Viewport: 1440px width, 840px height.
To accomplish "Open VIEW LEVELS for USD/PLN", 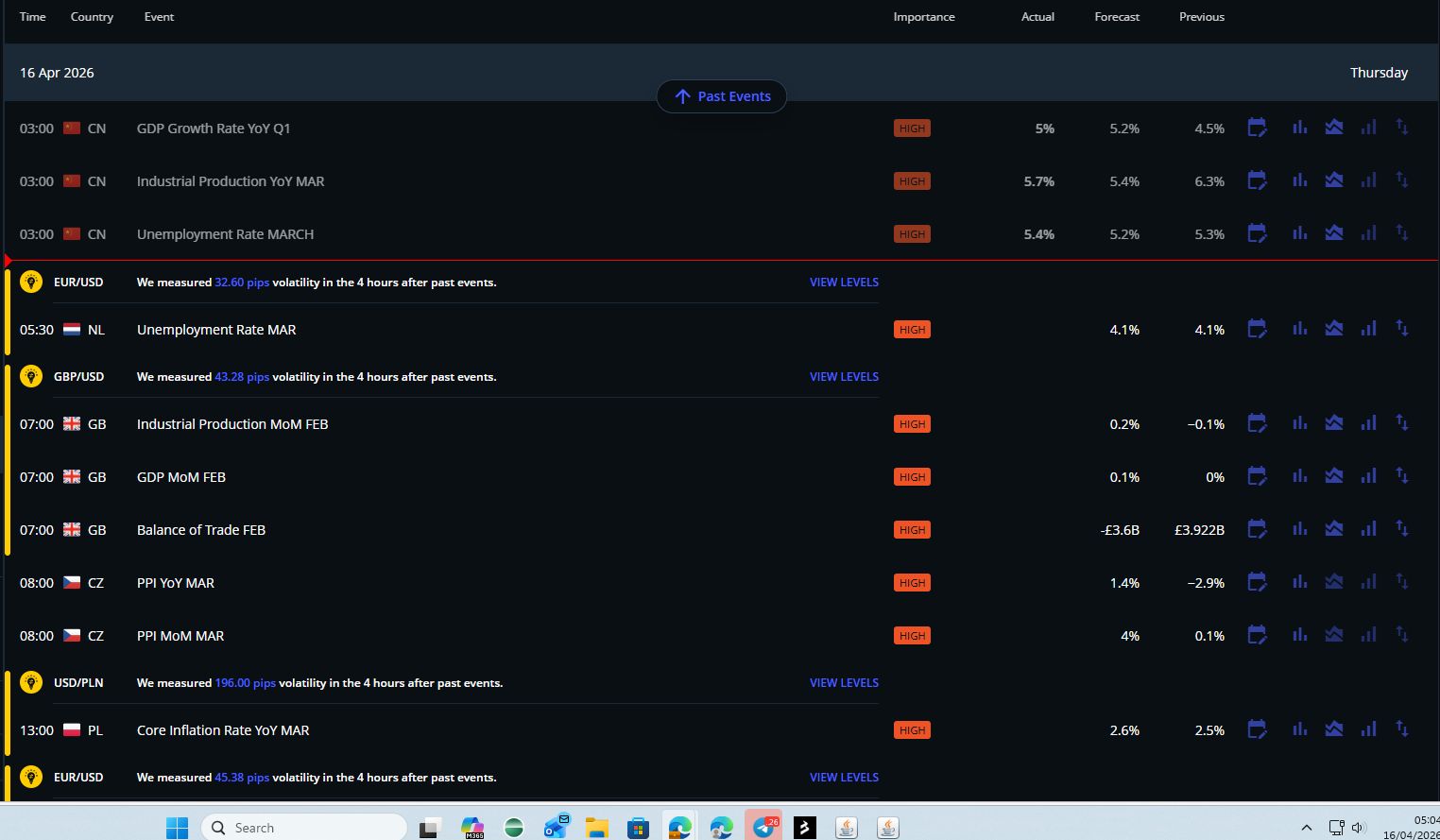I will 844,682.
